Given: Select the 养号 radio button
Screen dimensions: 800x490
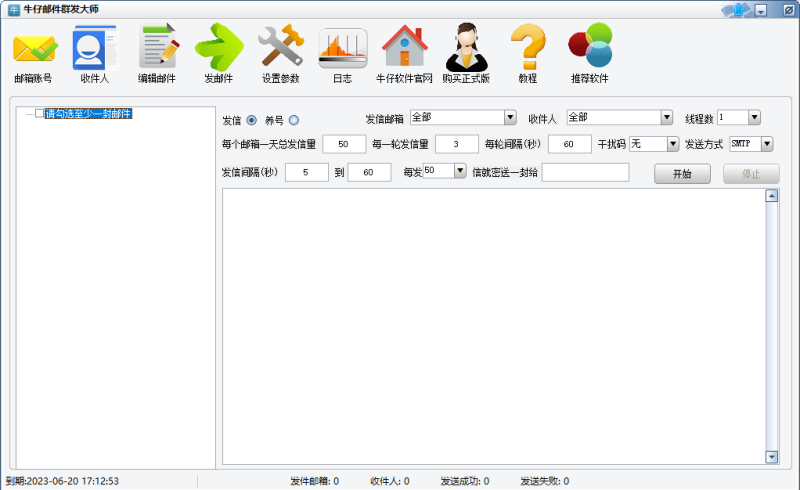Looking at the screenshot, I should click(x=294, y=119).
